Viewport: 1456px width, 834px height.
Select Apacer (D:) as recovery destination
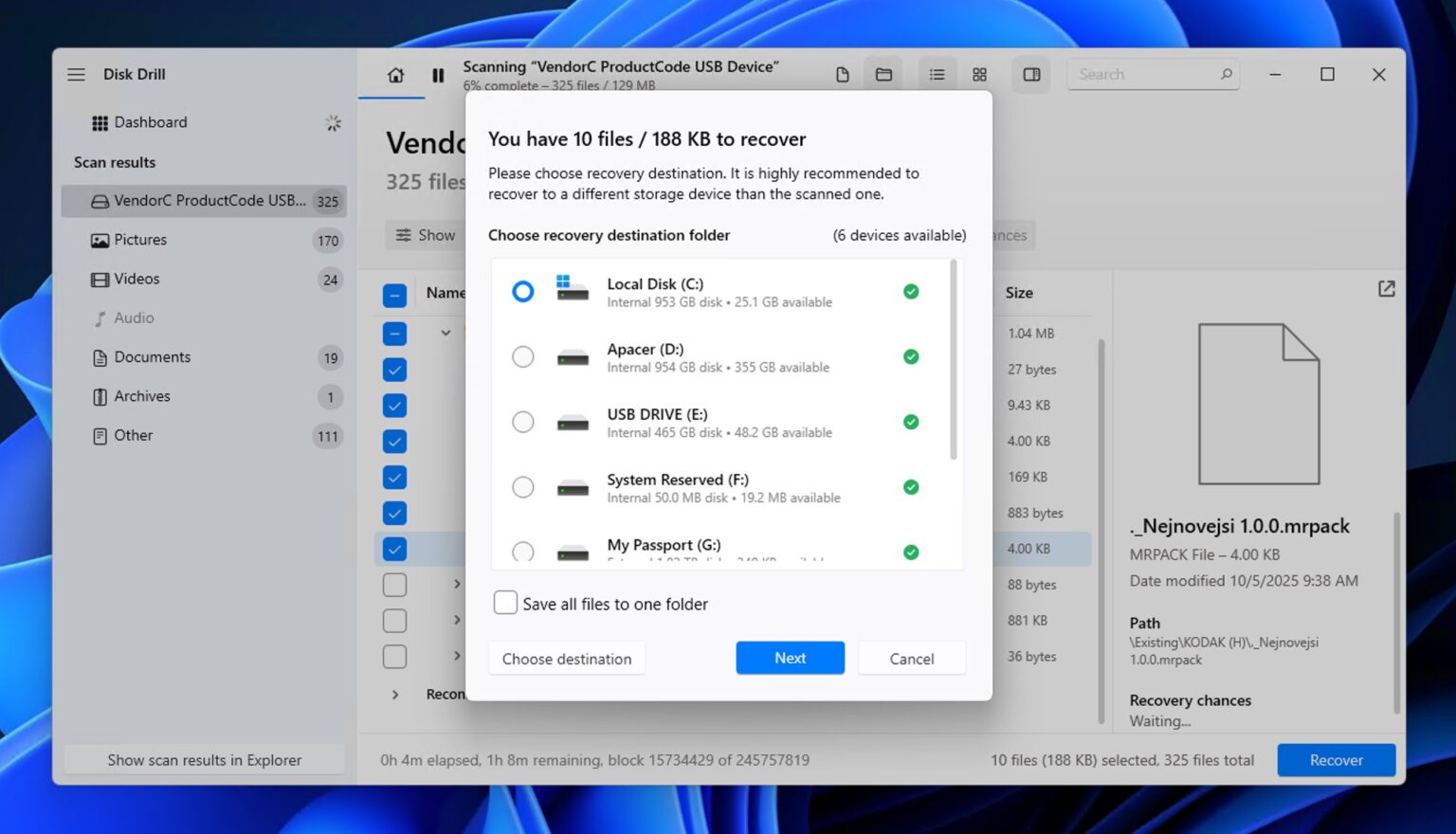(x=523, y=356)
